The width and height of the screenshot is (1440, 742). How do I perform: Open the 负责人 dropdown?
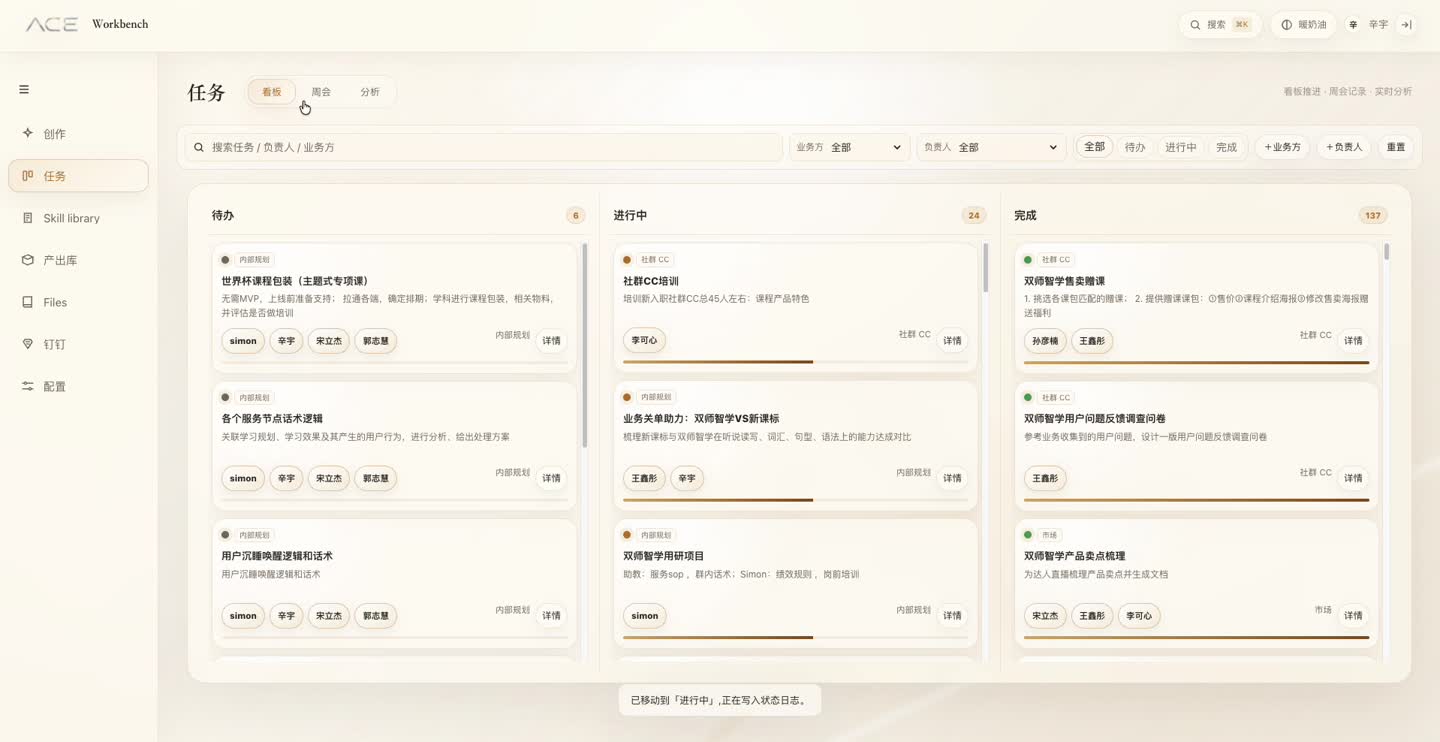click(x=991, y=147)
